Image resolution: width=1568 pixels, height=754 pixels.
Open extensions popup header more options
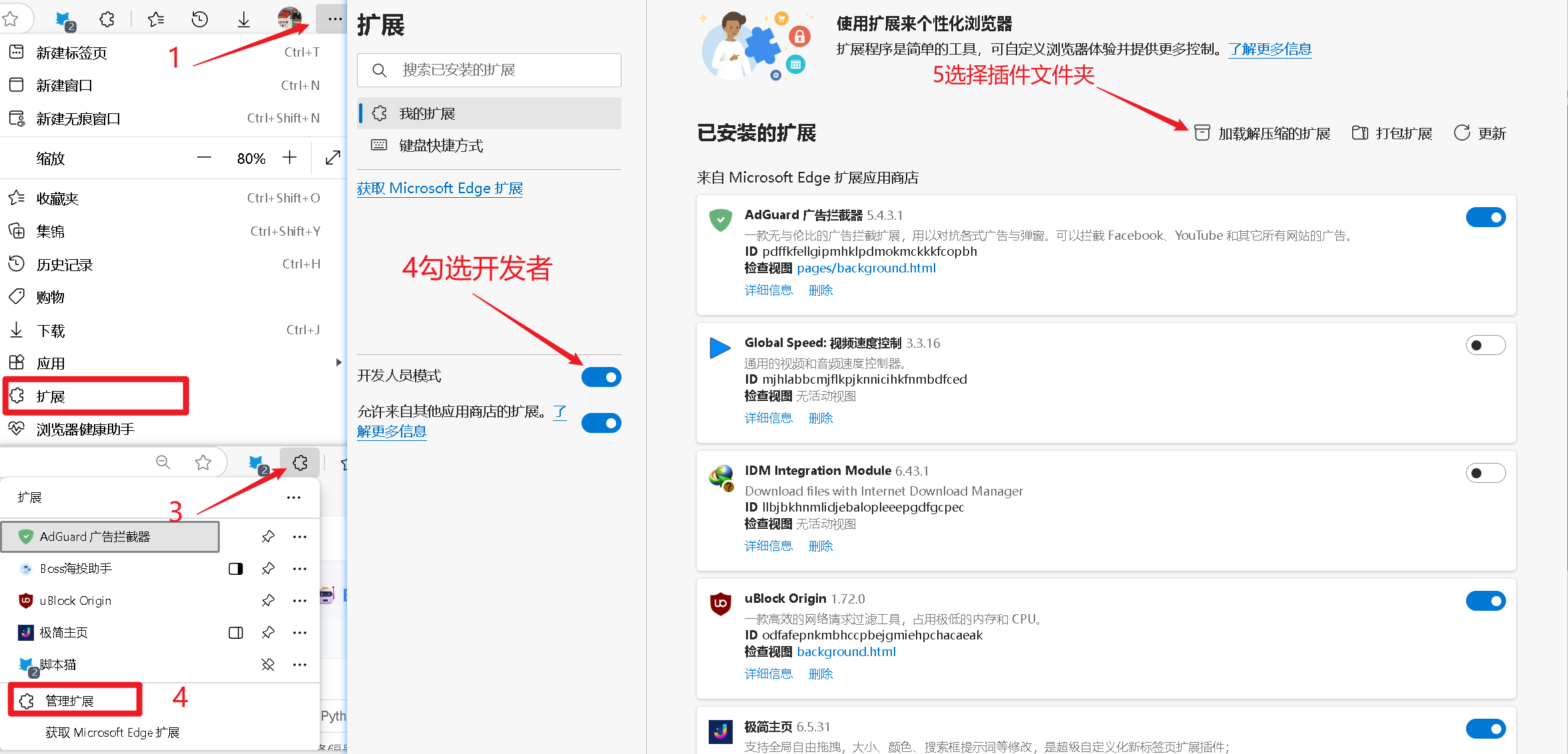294,498
